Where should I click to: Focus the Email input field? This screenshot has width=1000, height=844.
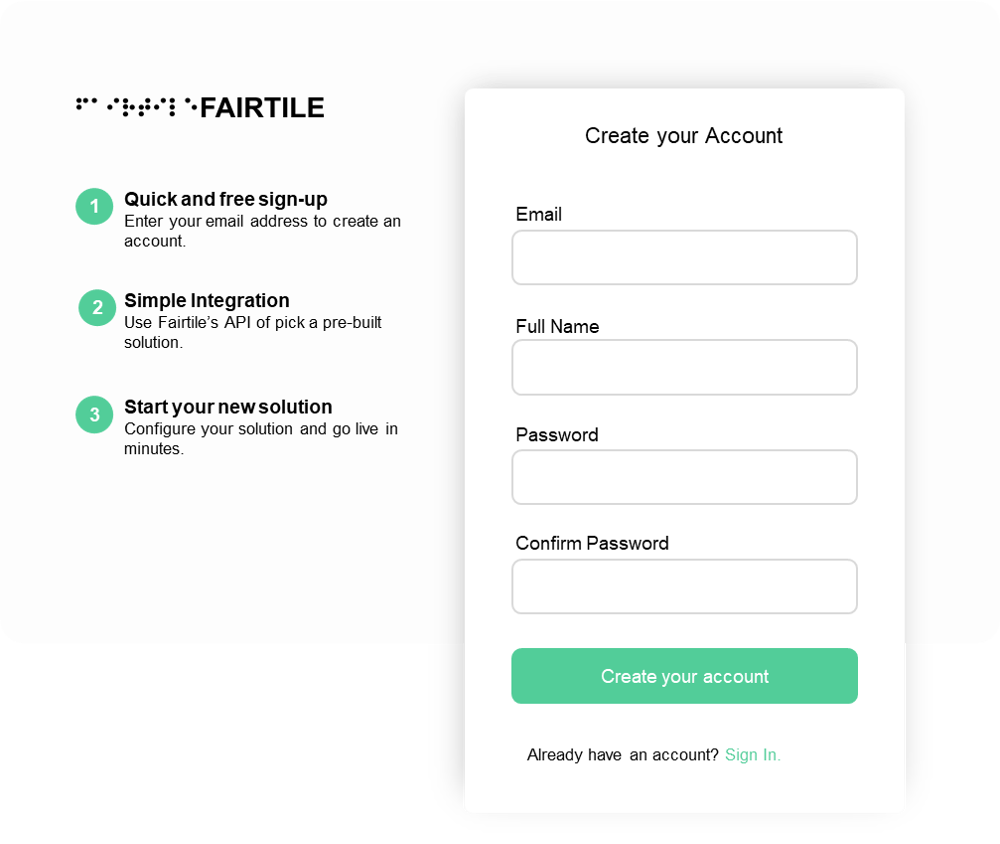pos(684,258)
